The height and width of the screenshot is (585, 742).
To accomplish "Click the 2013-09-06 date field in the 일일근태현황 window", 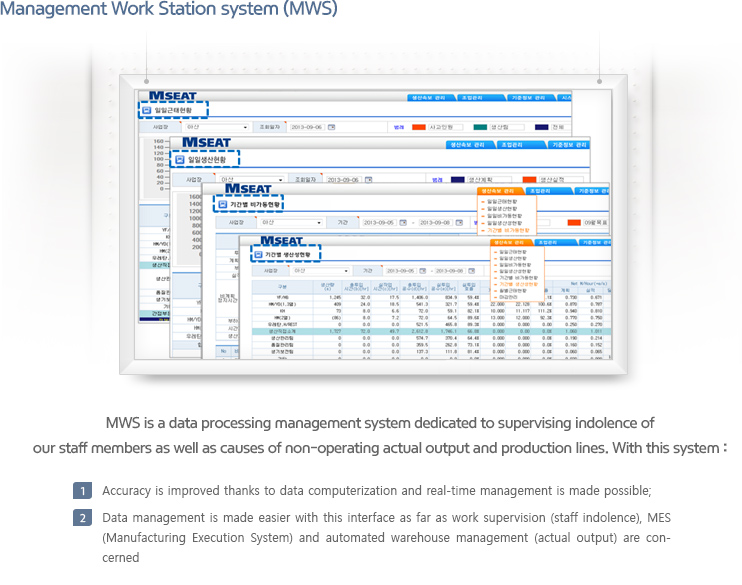I will (307, 127).
